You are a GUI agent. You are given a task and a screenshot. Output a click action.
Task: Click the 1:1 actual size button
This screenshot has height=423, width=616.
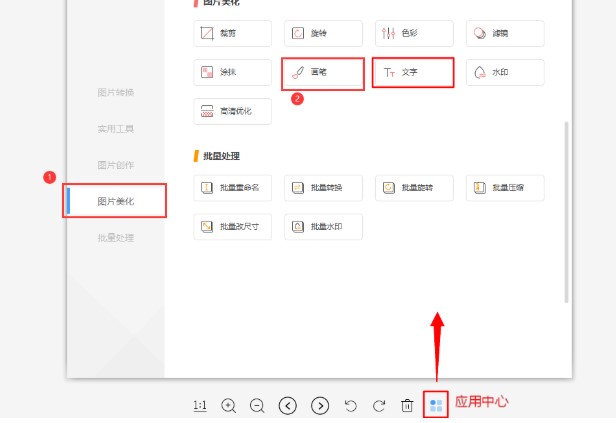(200, 405)
